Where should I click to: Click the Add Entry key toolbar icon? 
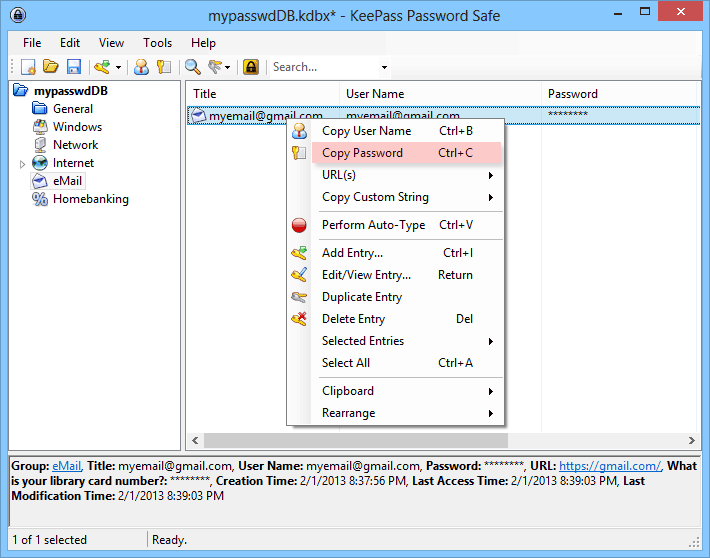click(102, 67)
